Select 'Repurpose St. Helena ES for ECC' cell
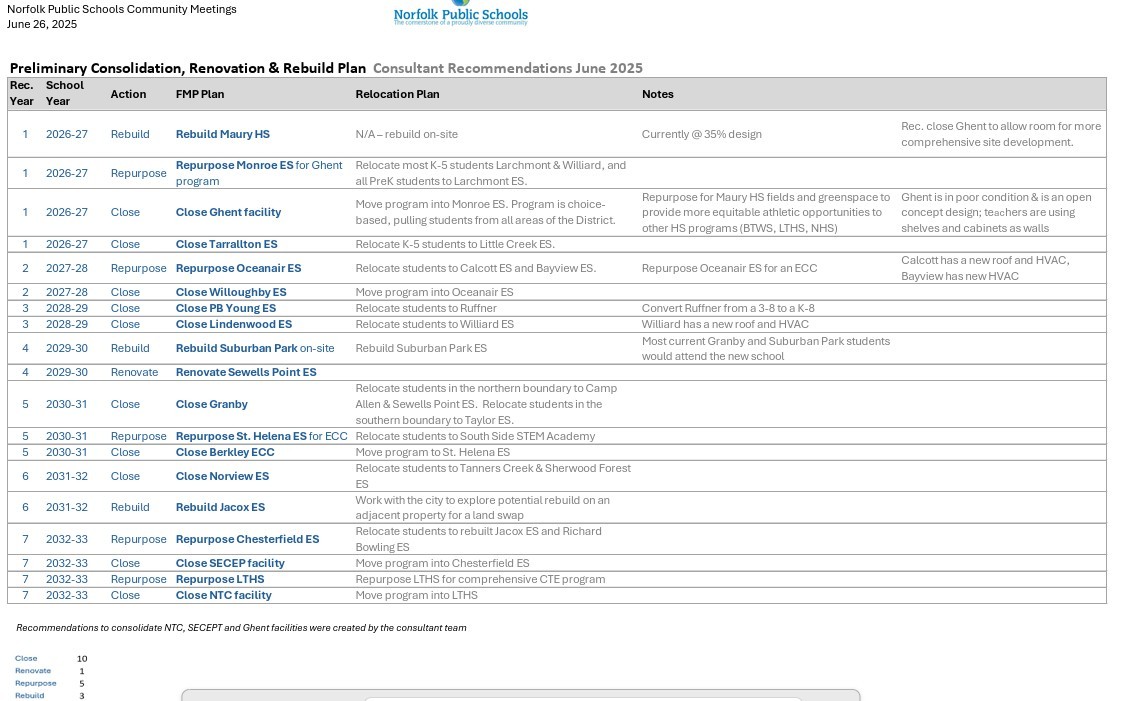 click(261, 436)
